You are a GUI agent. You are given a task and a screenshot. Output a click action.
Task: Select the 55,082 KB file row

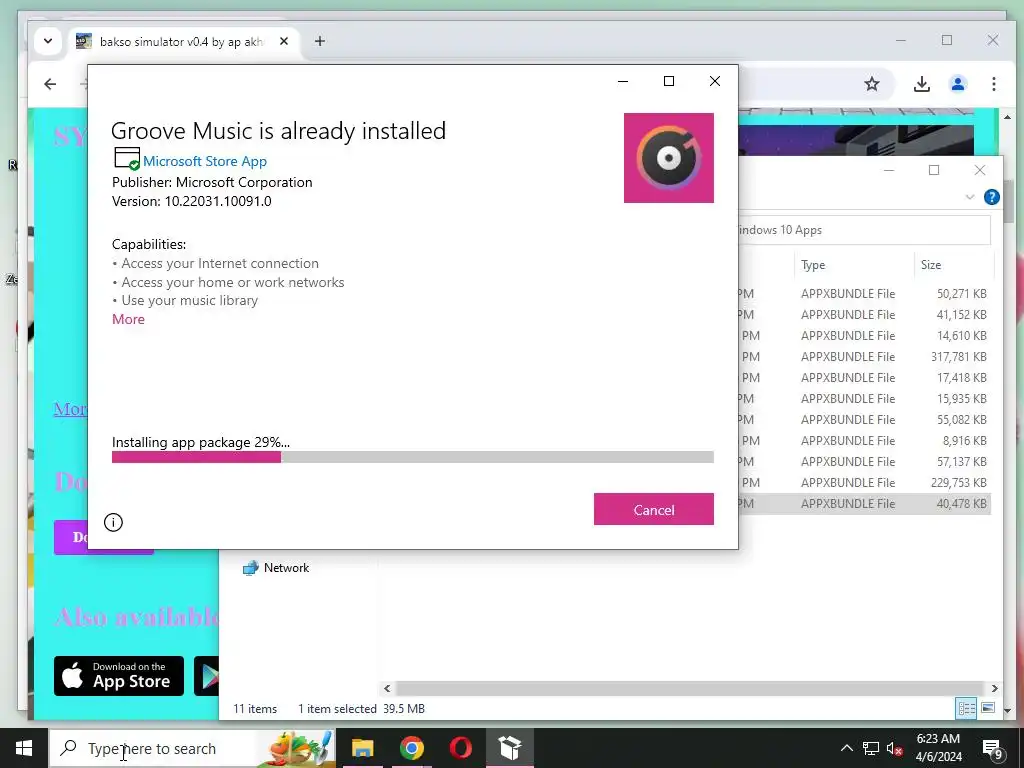863,419
